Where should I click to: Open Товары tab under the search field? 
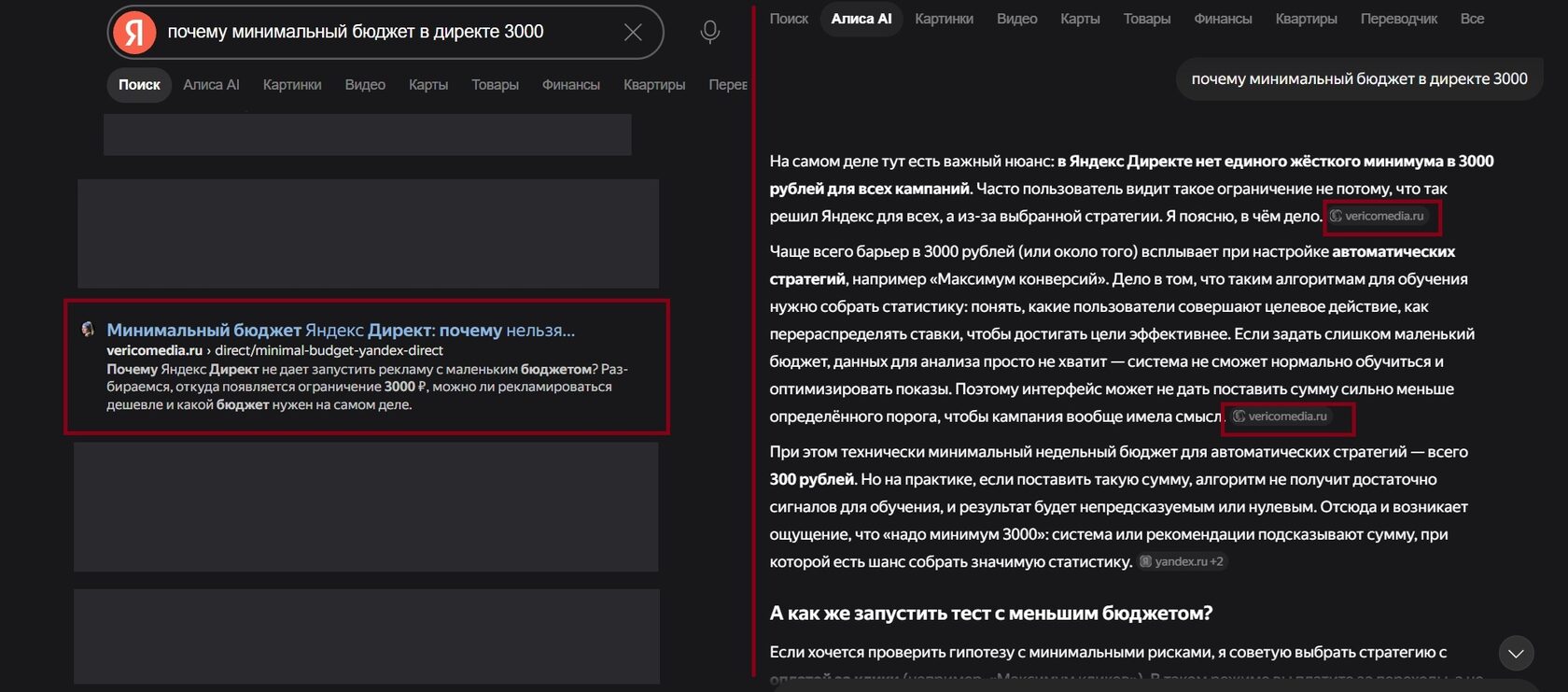tap(495, 84)
